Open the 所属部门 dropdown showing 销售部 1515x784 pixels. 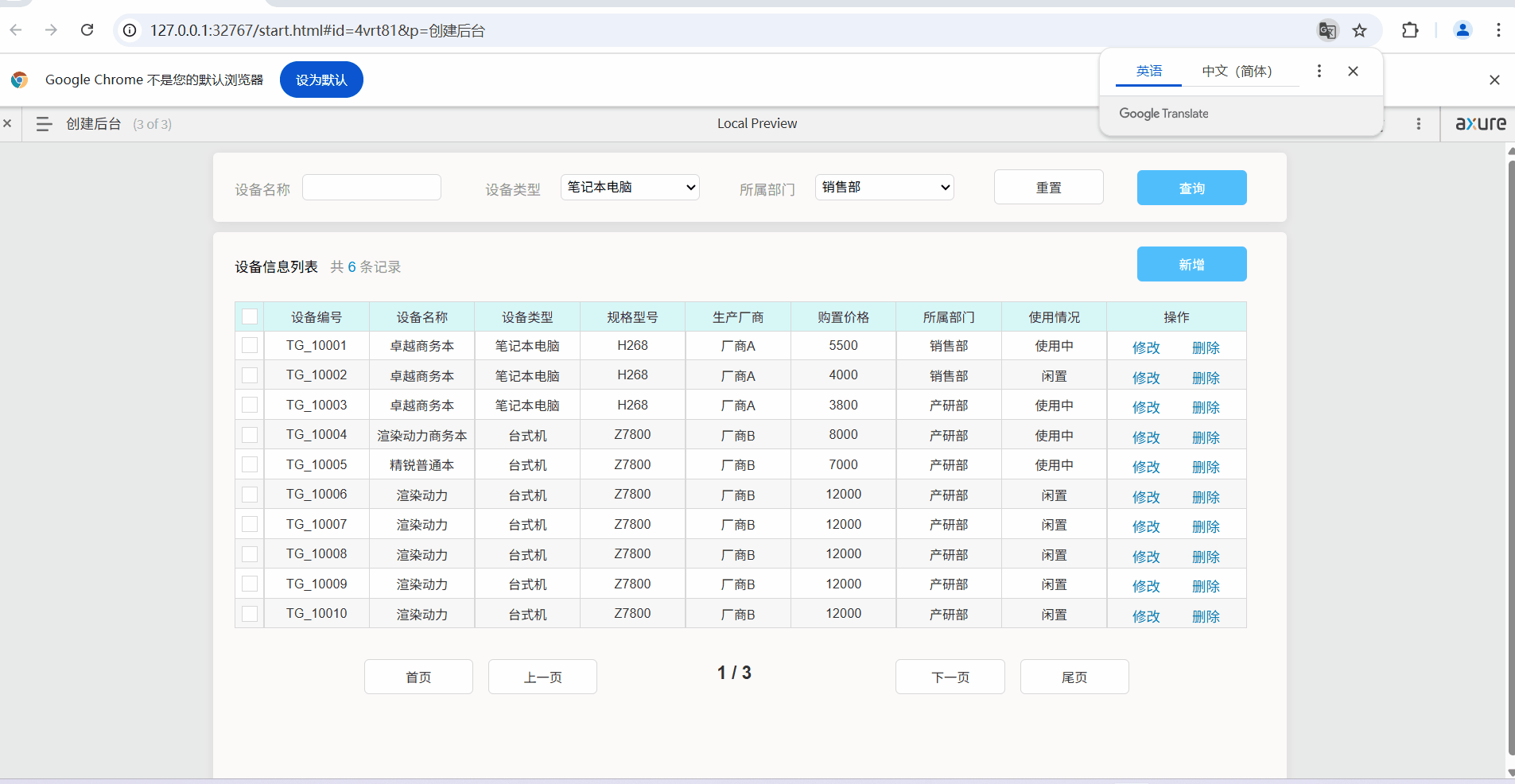884,187
